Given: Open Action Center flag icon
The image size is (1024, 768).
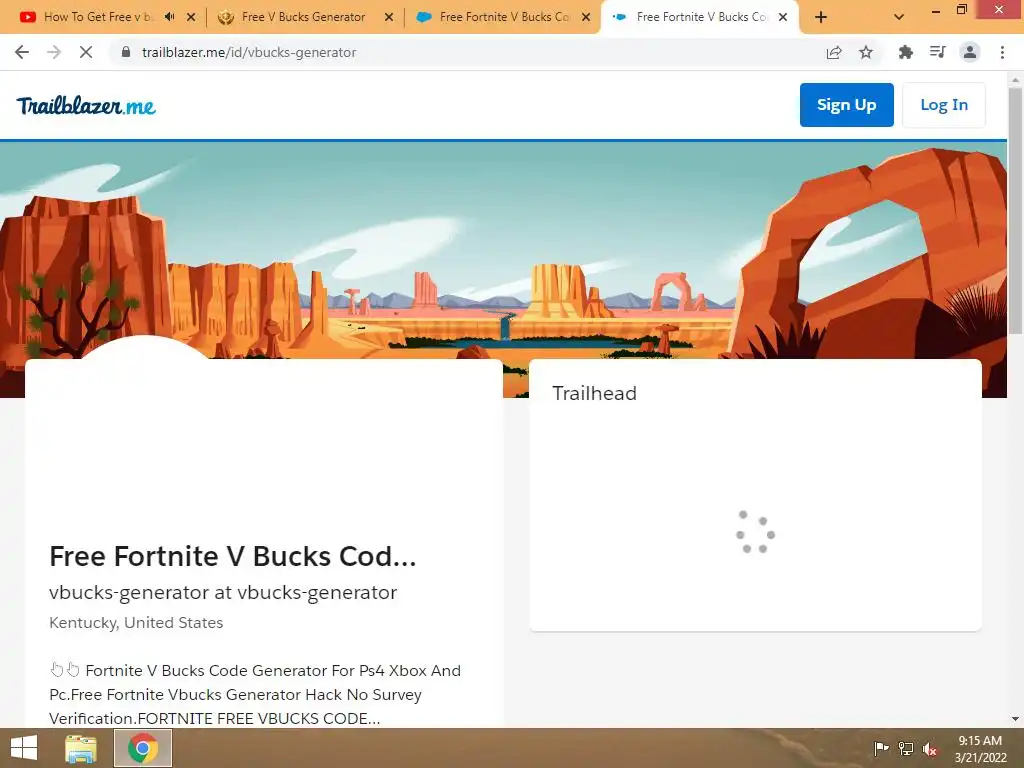Looking at the screenshot, I should point(881,748).
